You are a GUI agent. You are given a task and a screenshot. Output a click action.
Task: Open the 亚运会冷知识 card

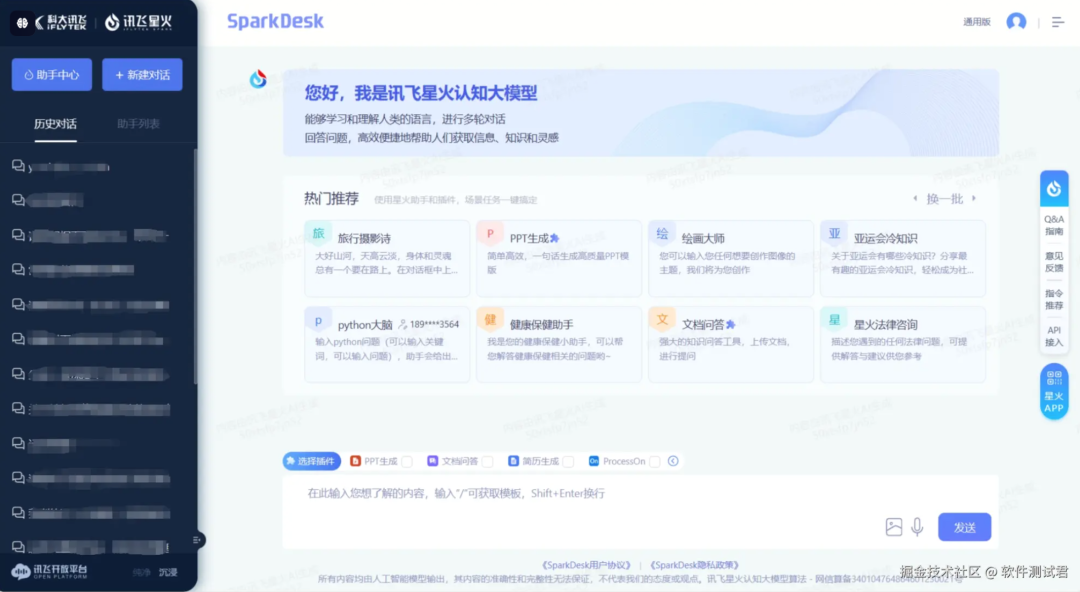(903, 258)
